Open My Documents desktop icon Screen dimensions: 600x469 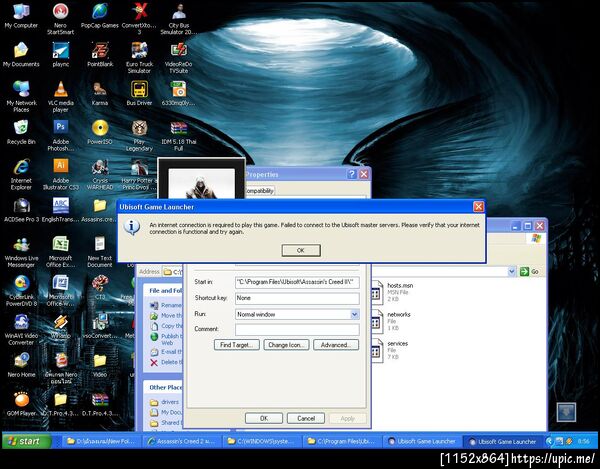coord(21,55)
